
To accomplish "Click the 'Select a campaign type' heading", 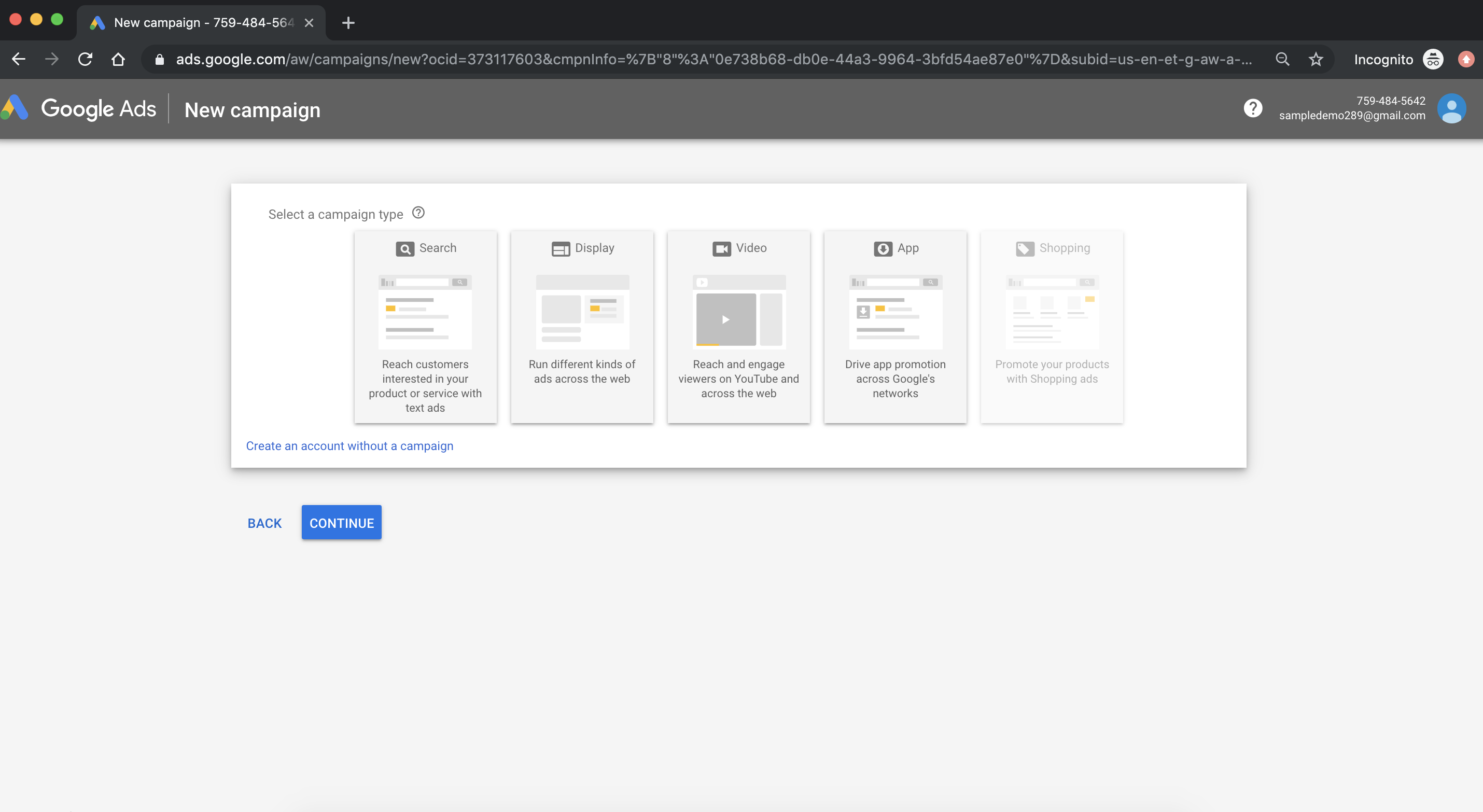I will click(x=335, y=214).
